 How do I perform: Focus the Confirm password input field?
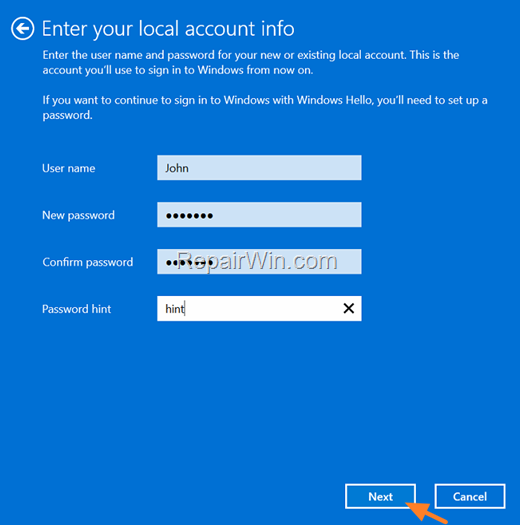[259, 261]
